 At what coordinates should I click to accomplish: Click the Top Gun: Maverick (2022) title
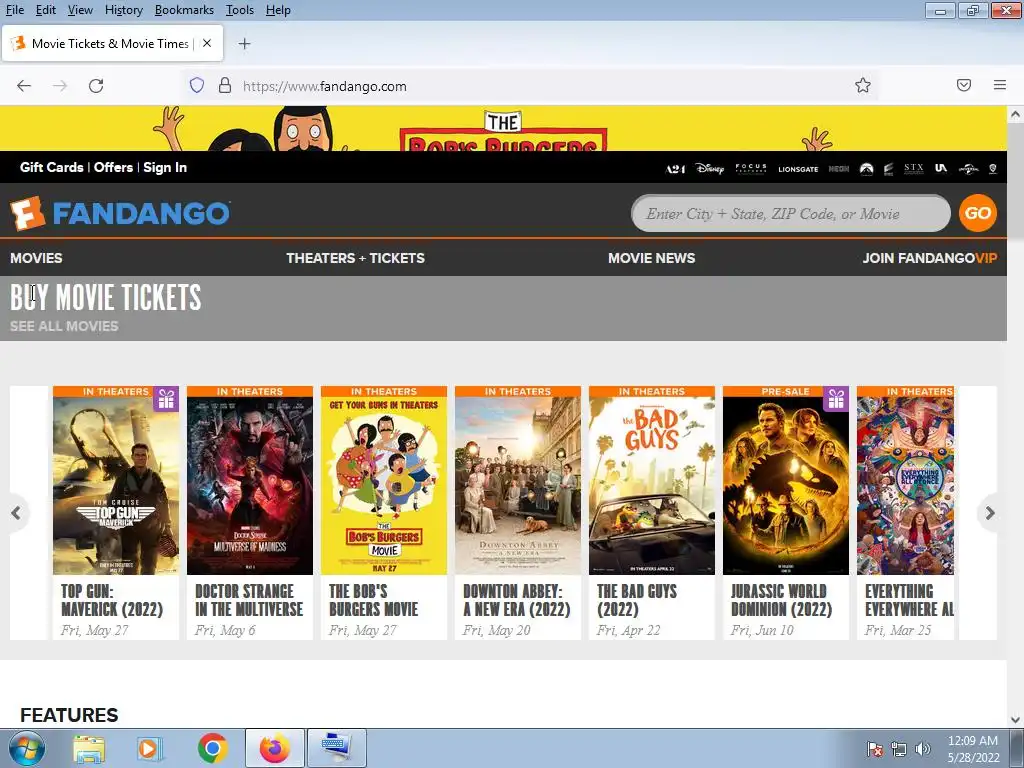[112, 600]
